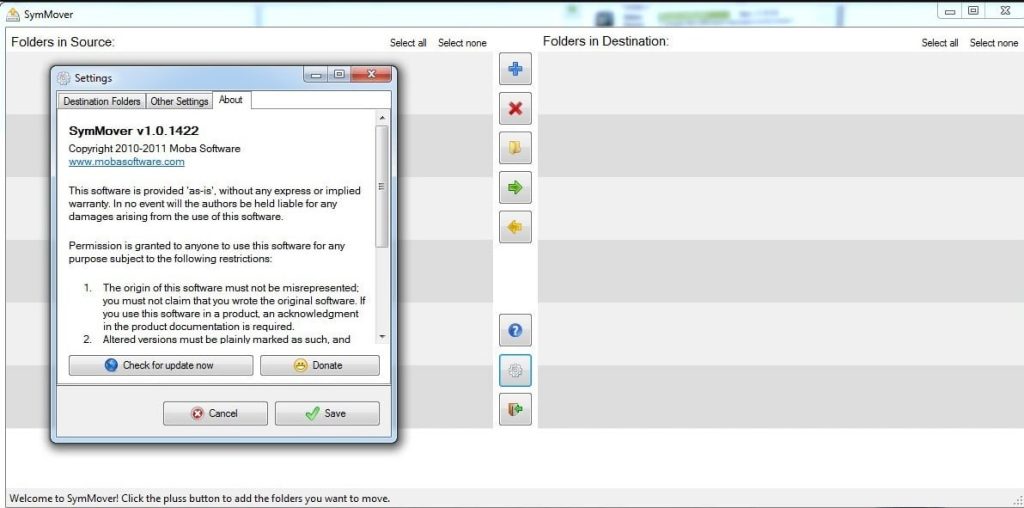Click the SymMover v1.0.1422 heading
The height and width of the screenshot is (508, 1024).
click(x=134, y=131)
